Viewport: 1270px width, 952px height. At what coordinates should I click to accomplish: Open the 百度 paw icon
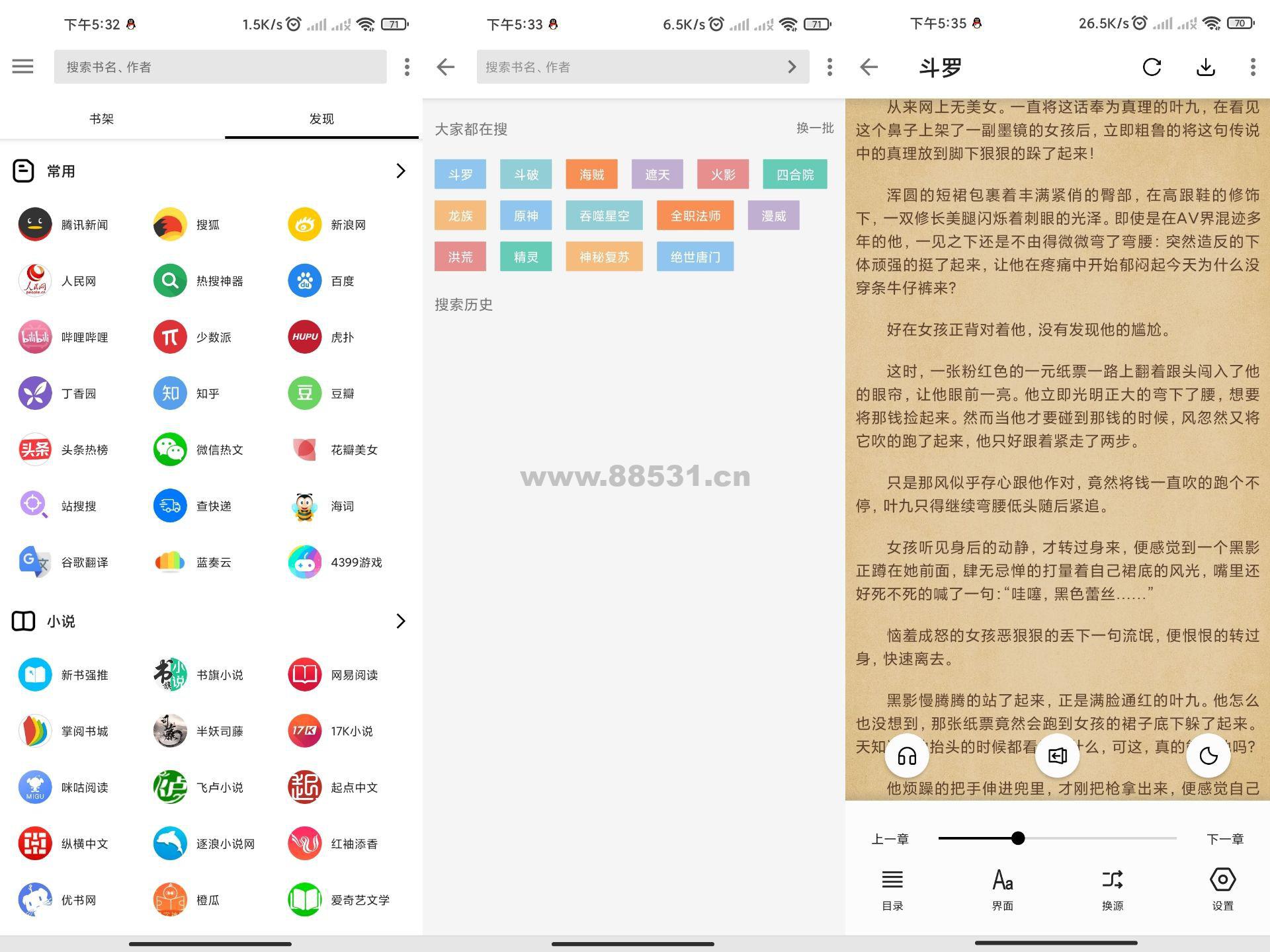coord(305,281)
